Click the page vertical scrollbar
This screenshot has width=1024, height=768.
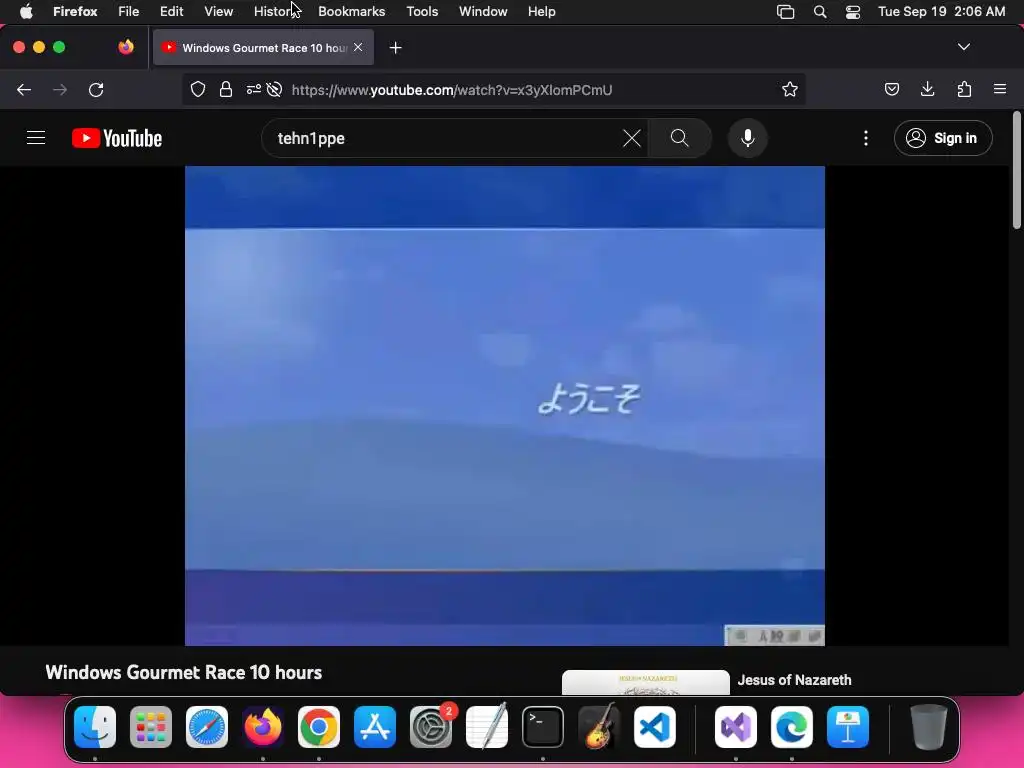[1016, 170]
